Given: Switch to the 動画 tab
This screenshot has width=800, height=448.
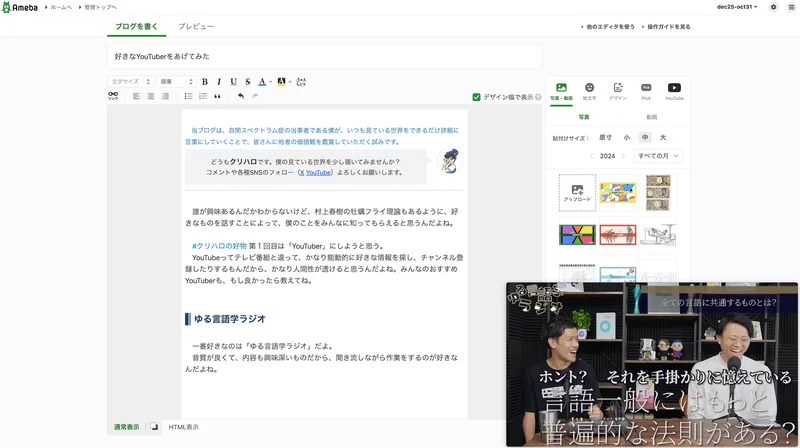Looking at the screenshot, I should (651, 117).
